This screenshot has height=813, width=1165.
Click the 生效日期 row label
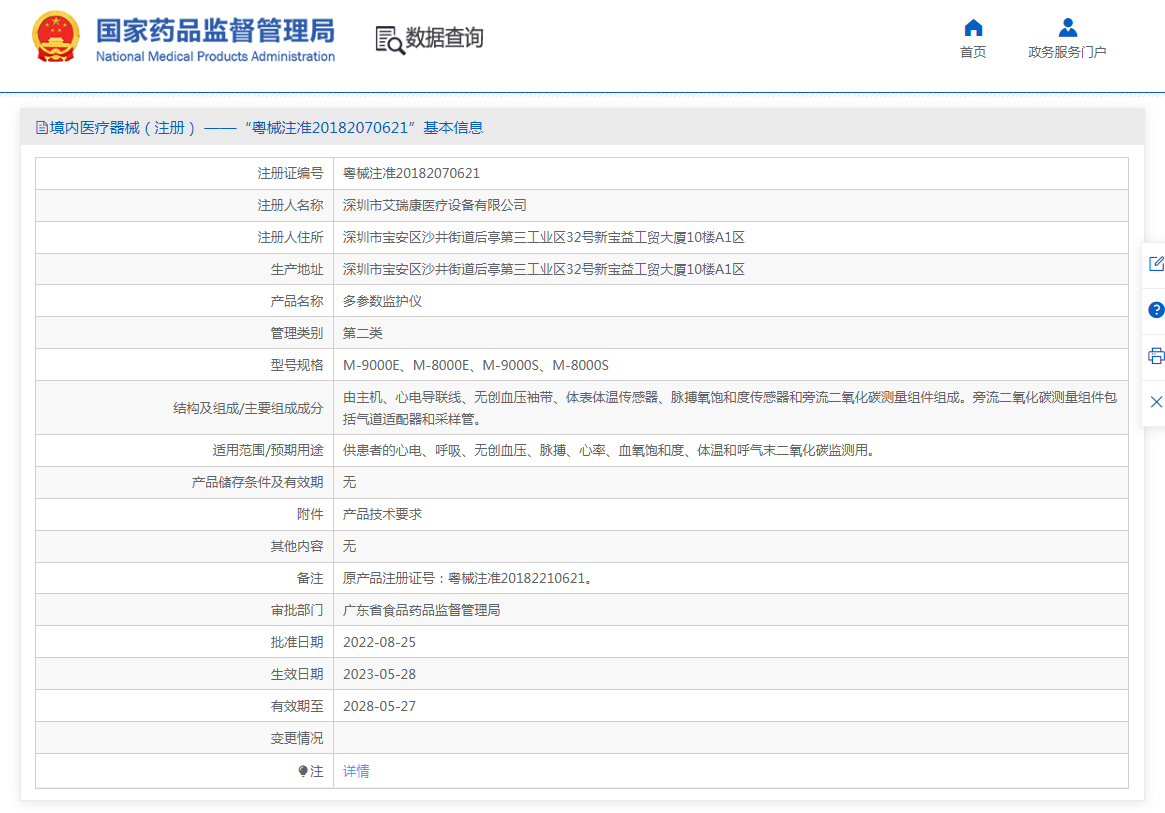point(296,674)
